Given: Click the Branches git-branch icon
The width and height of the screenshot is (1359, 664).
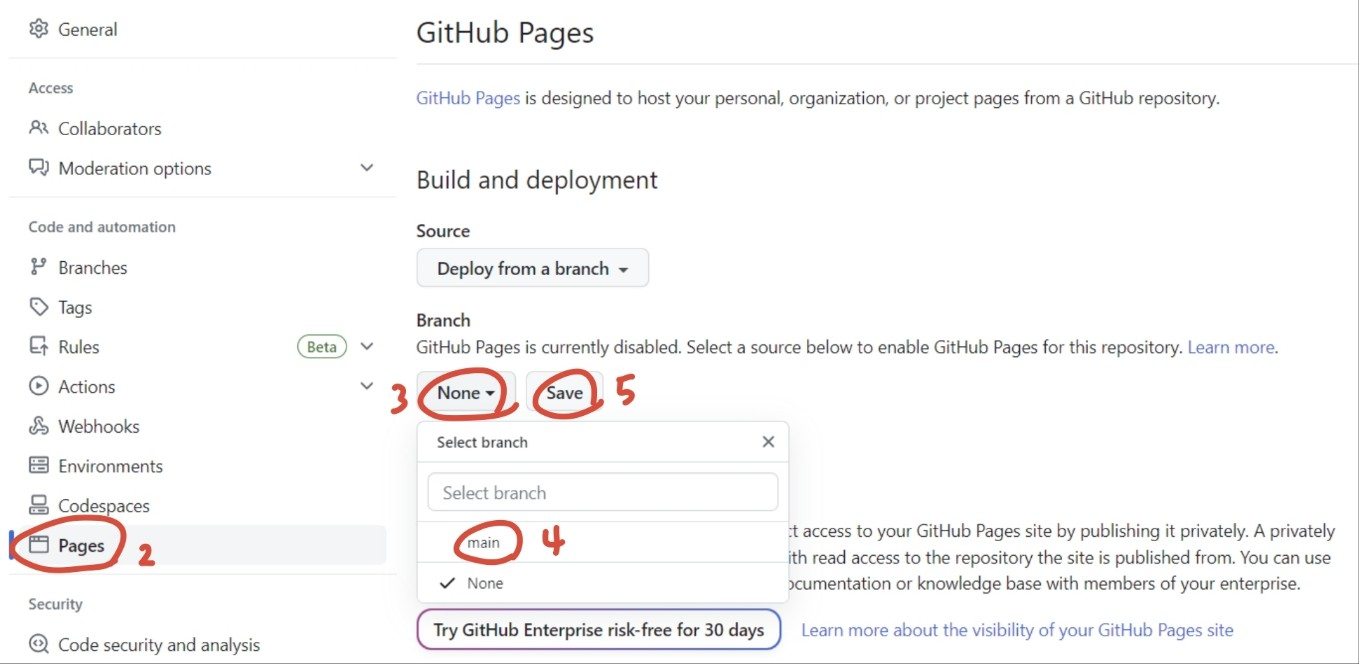Looking at the screenshot, I should (x=39, y=267).
